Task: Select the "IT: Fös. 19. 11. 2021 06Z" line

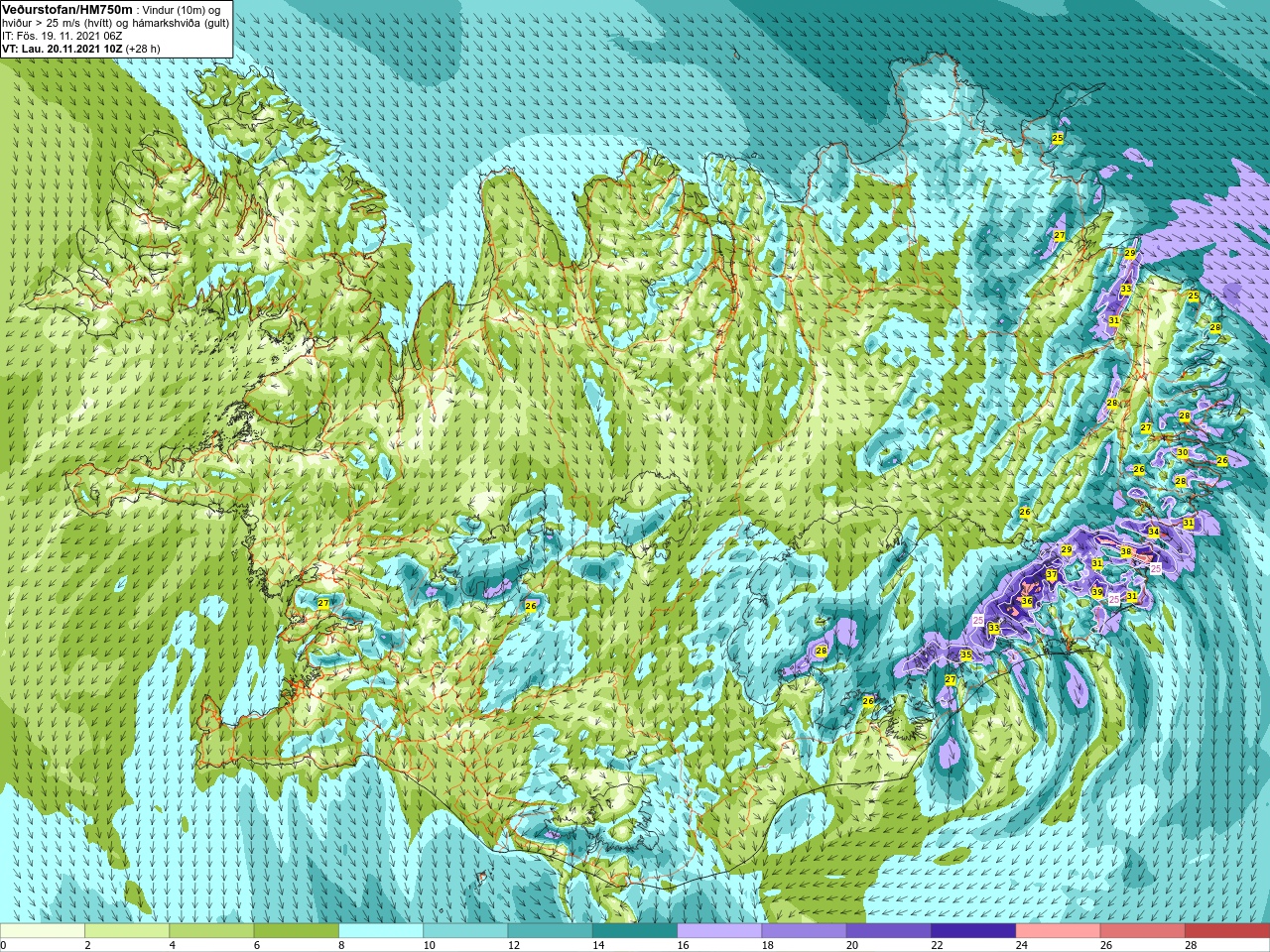Action: coord(63,36)
